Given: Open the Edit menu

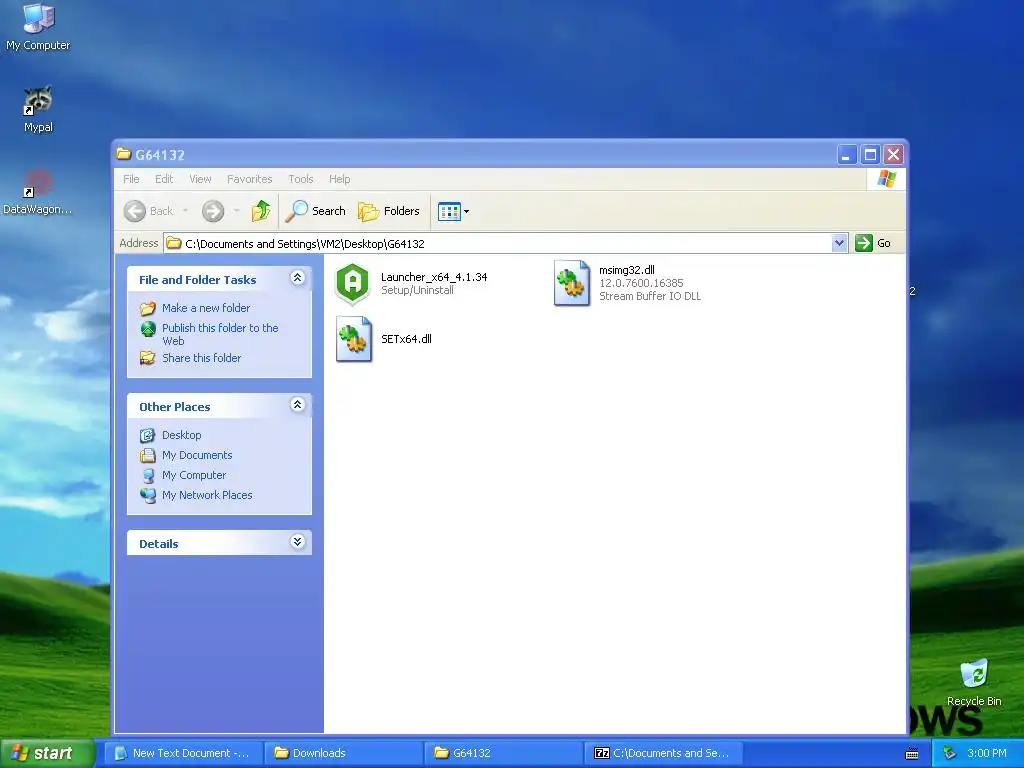Looking at the screenshot, I should point(164,179).
